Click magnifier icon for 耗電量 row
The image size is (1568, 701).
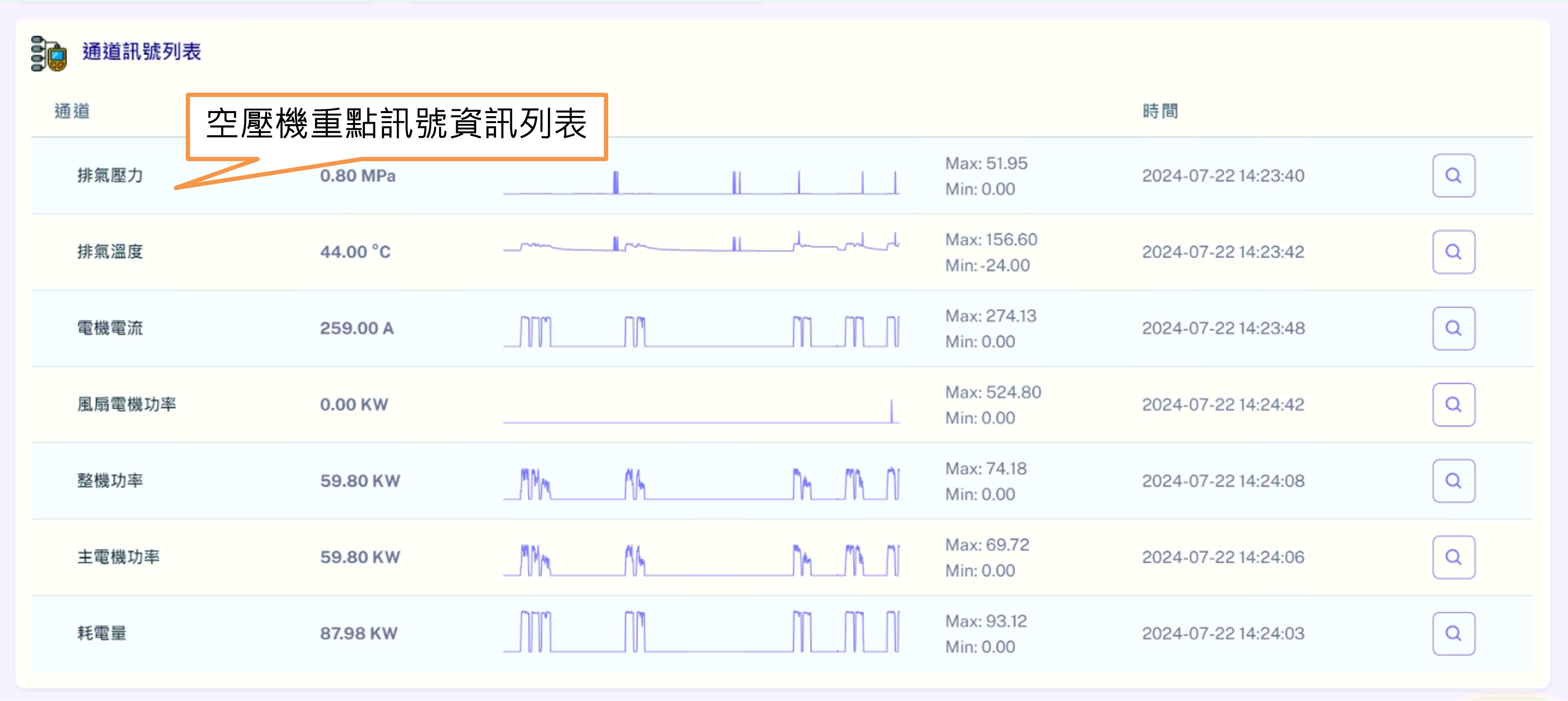click(1453, 634)
